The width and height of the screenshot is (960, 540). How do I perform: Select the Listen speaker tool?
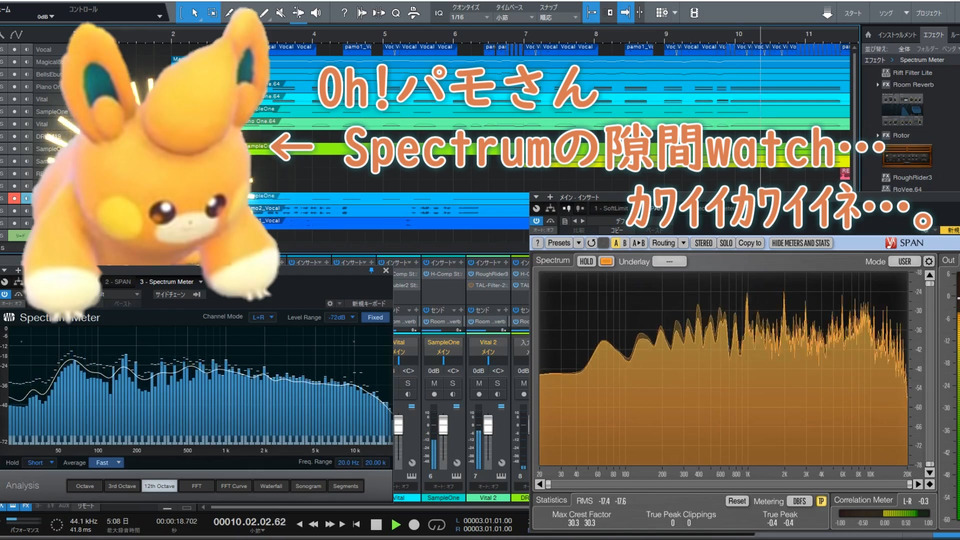pyautogui.click(x=316, y=13)
